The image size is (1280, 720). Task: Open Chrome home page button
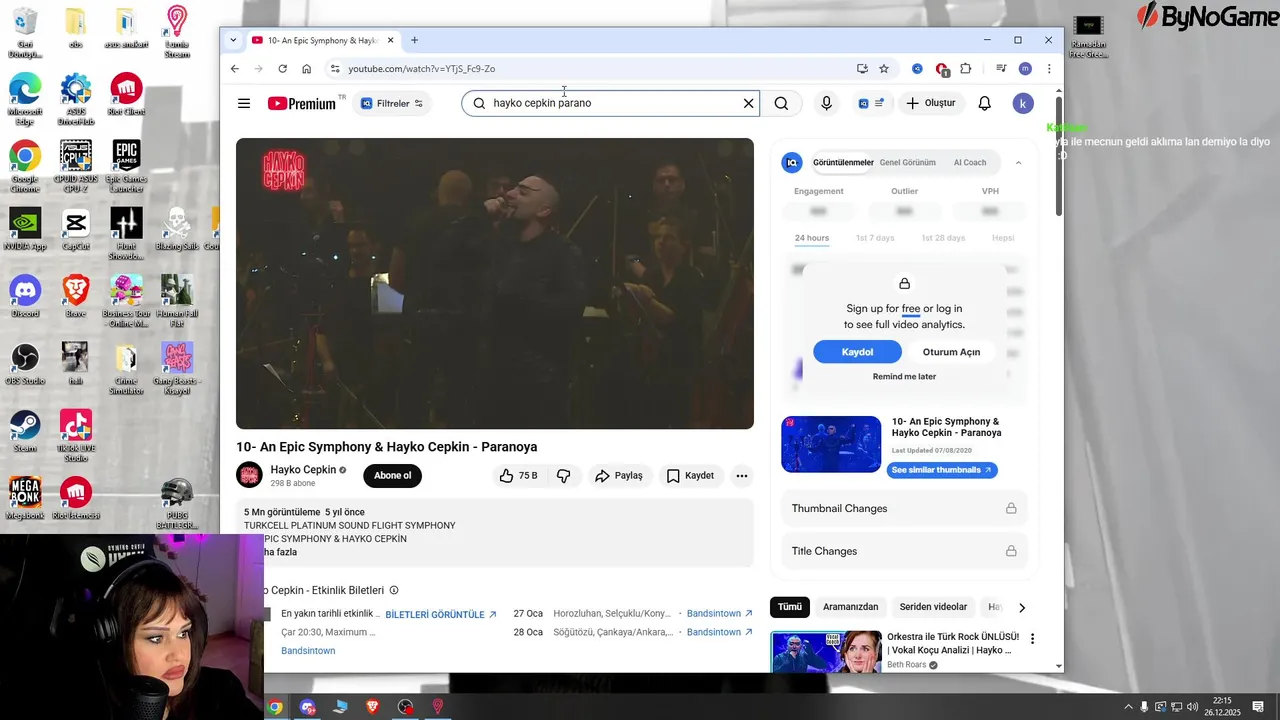[306, 69]
